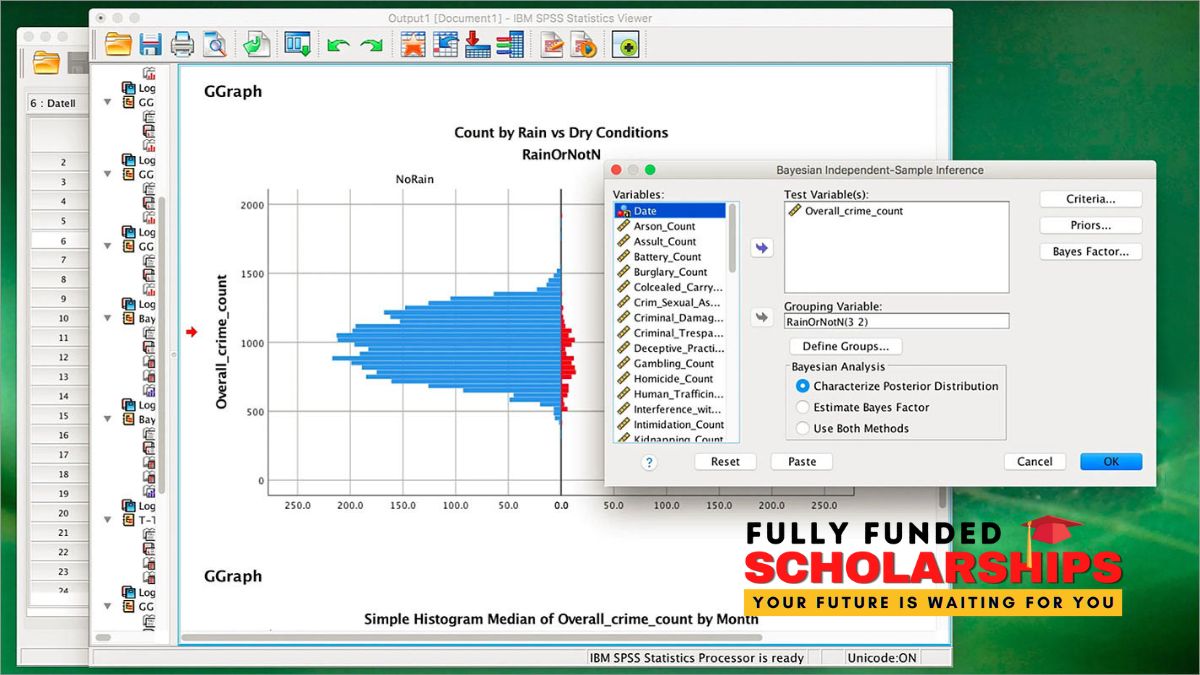Viewport: 1200px width, 675px height.
Task: Export the output using toolbar icon
Action: [256, 44]
